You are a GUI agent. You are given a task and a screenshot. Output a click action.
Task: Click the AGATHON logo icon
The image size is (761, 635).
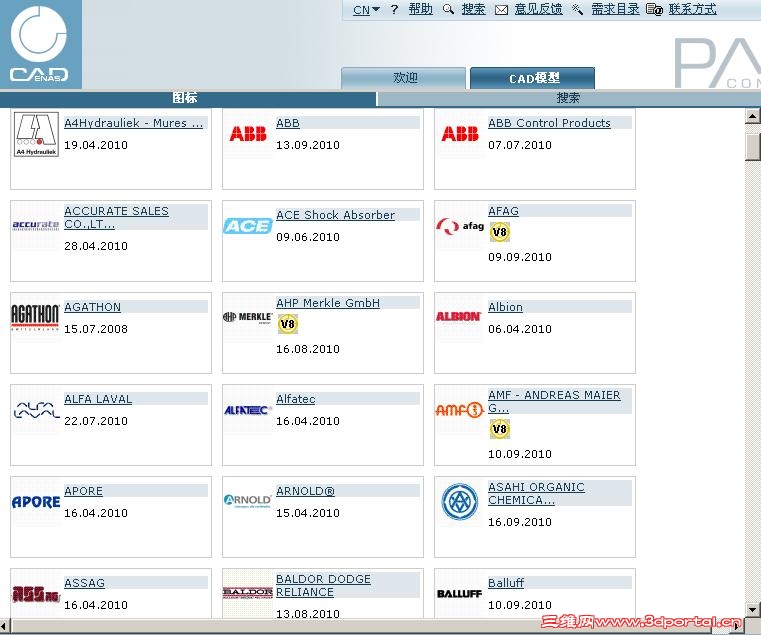point(35,317)
